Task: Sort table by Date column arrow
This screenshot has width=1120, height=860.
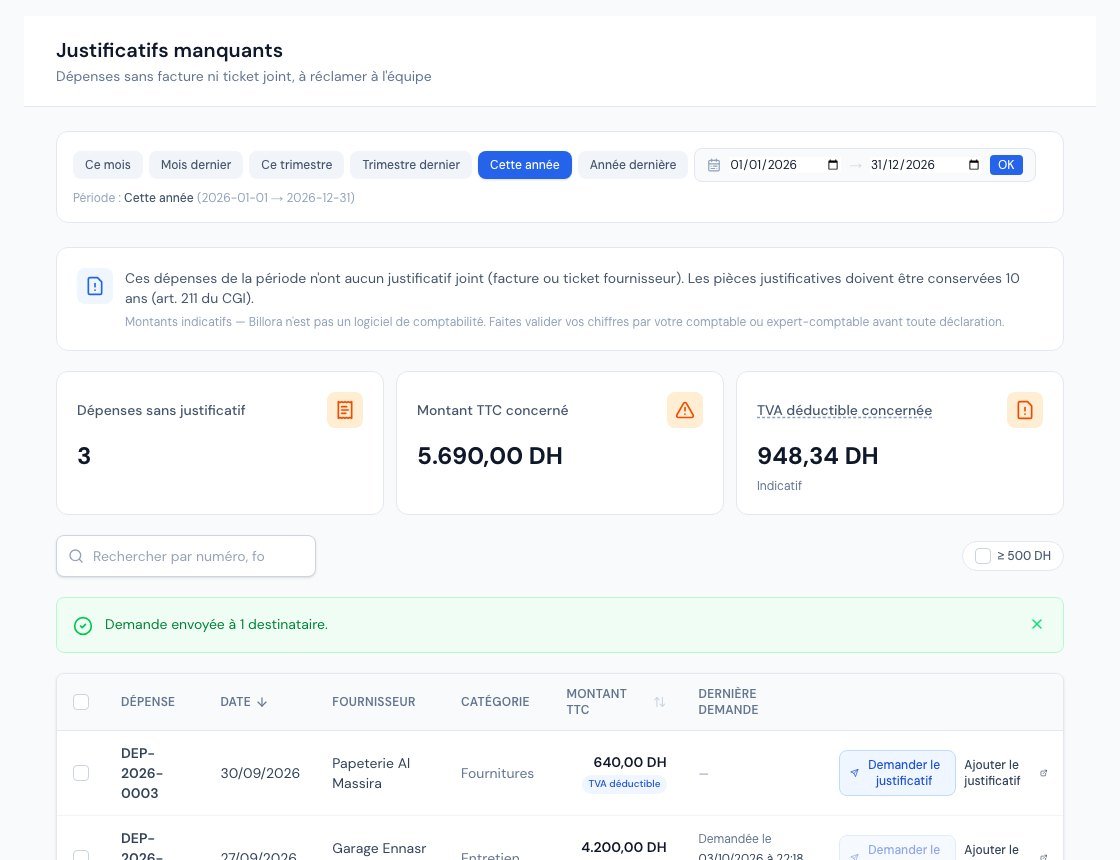Action: point(262,702)
